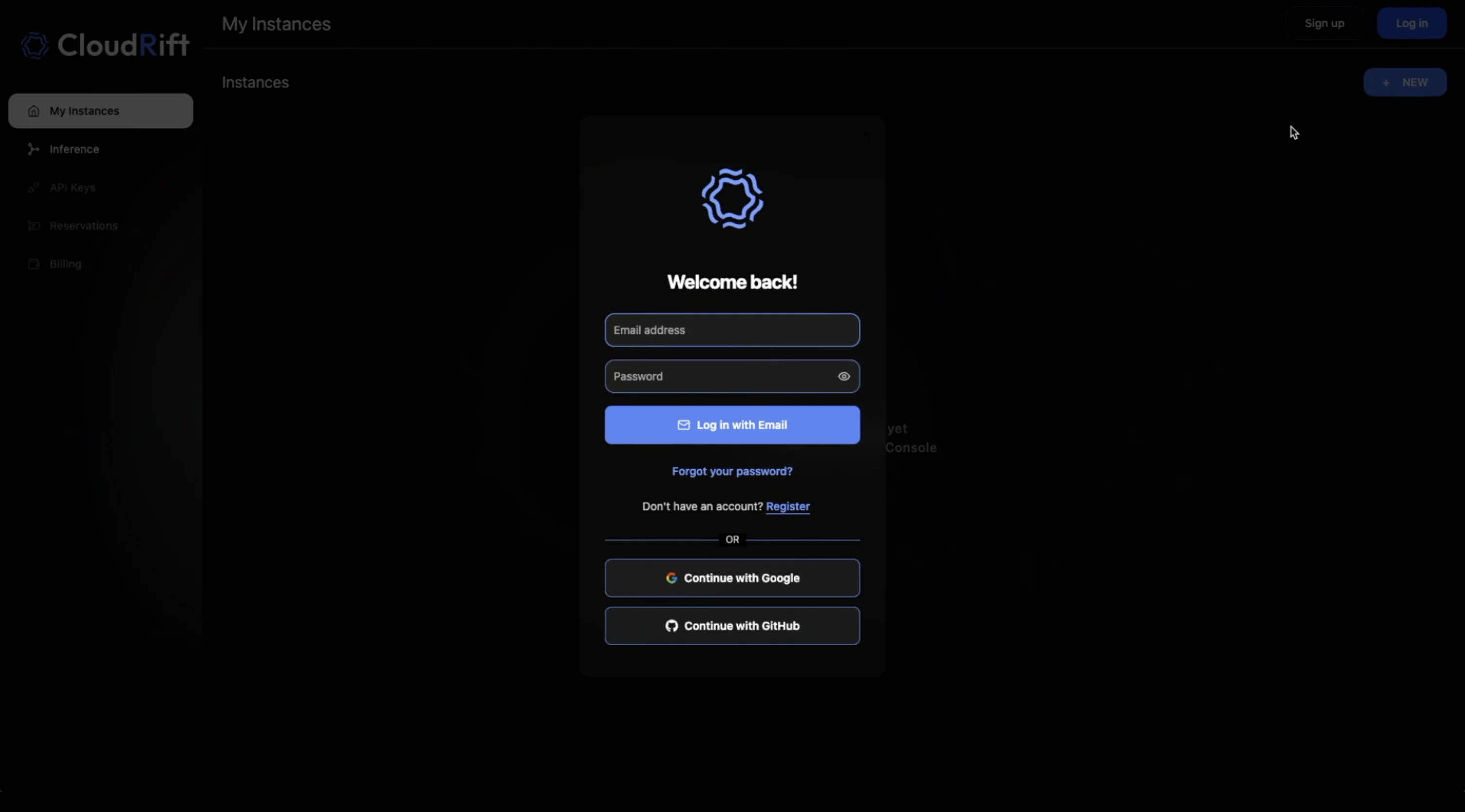Click the plus icon on the NEW button

1386,83
